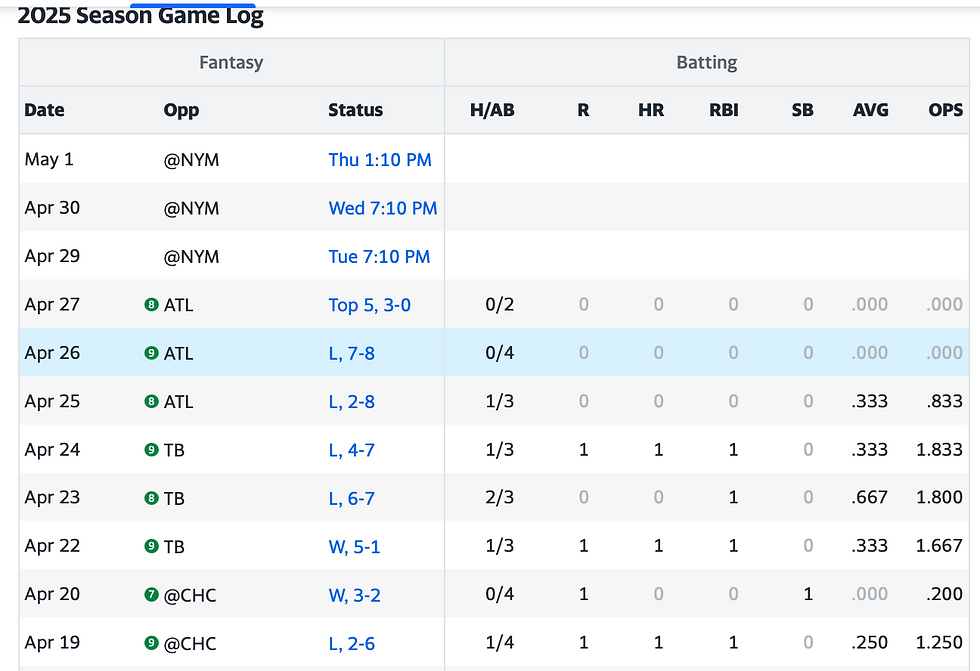Open the live Top 5, 3-0 game
The image size is (980, 671).
tap(369, 305)
